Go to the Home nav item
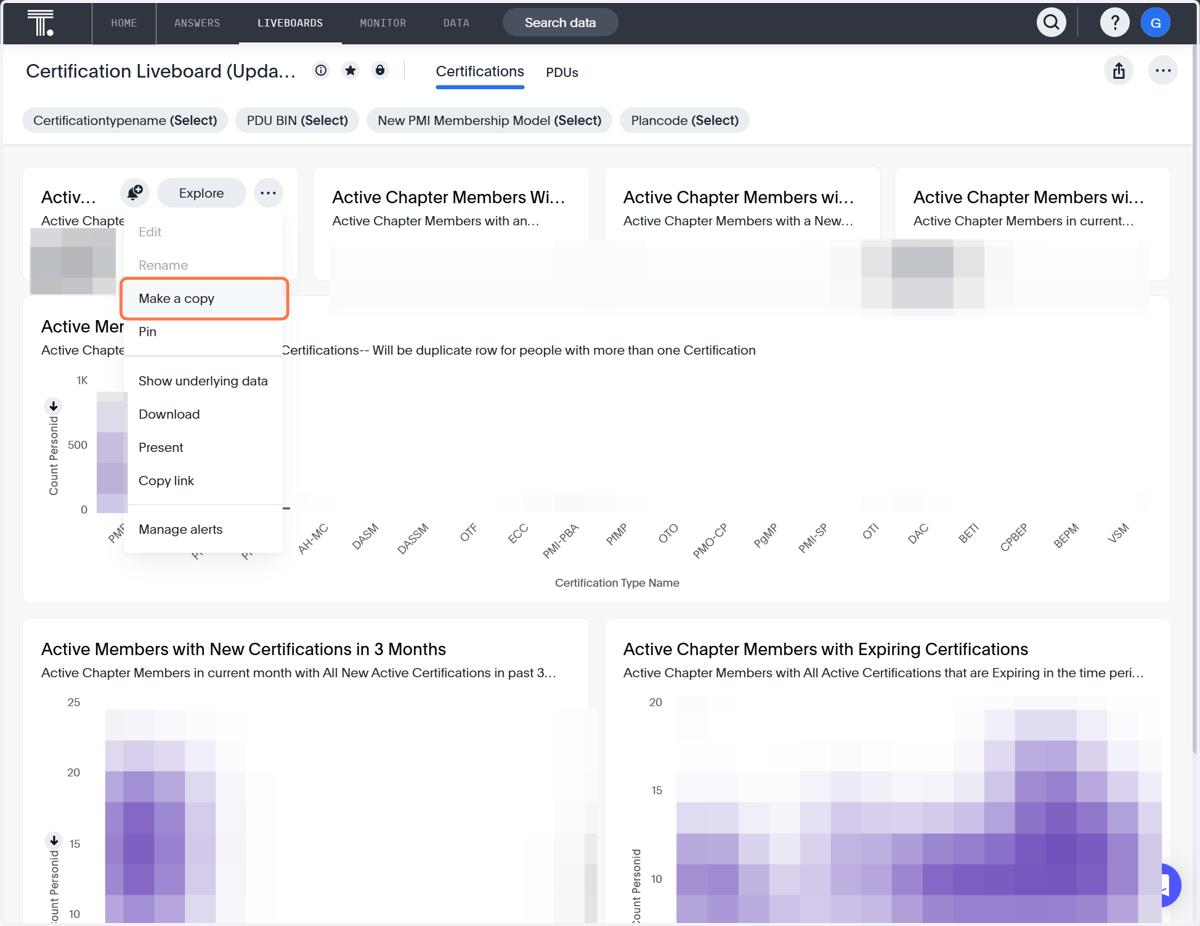 click(124, 22)
